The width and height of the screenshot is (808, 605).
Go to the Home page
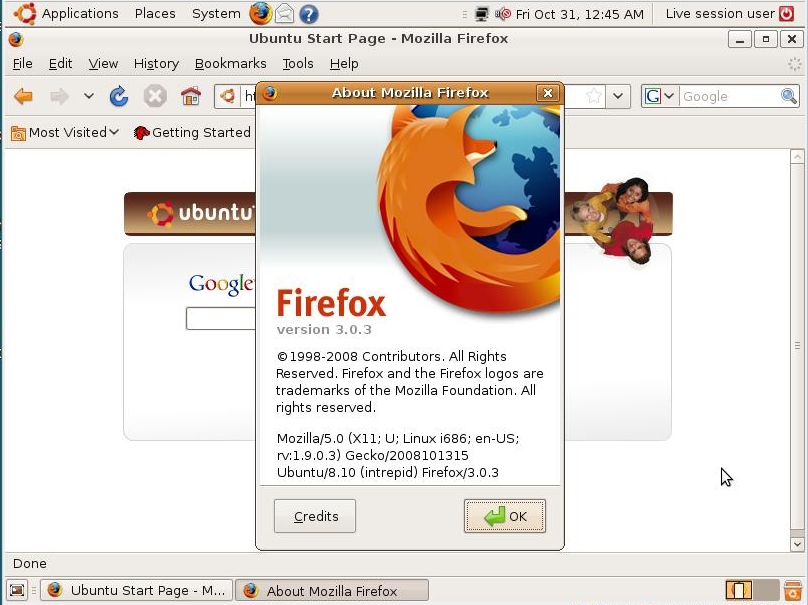(191, 96)
